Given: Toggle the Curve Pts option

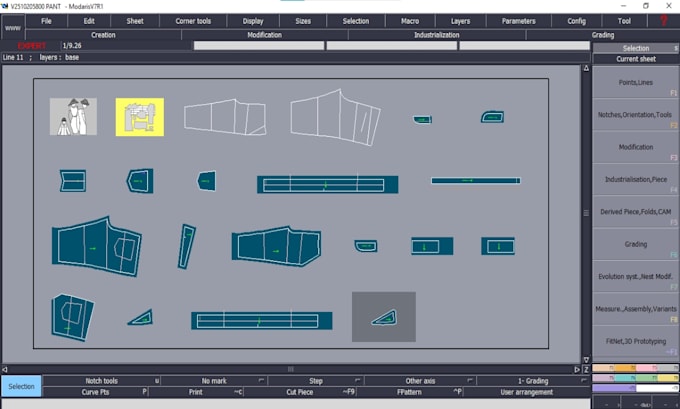Looking at the screenshot, I should coord(95,392).
